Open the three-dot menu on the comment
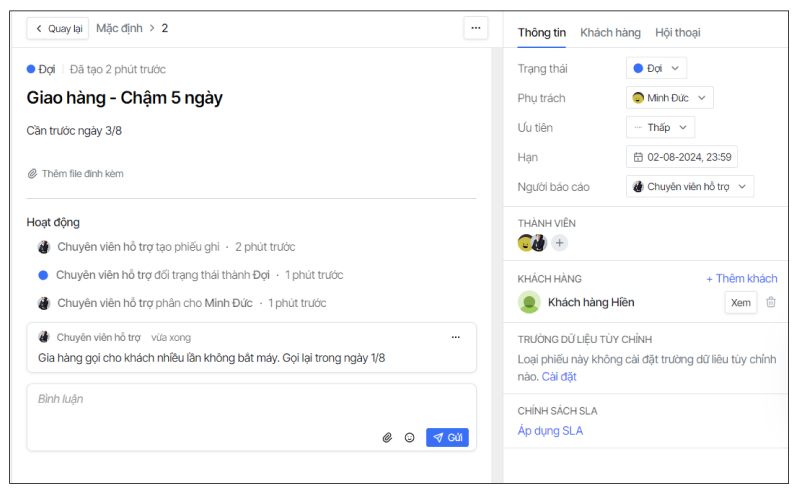This screenshot has height=490, width=796. 456,337
